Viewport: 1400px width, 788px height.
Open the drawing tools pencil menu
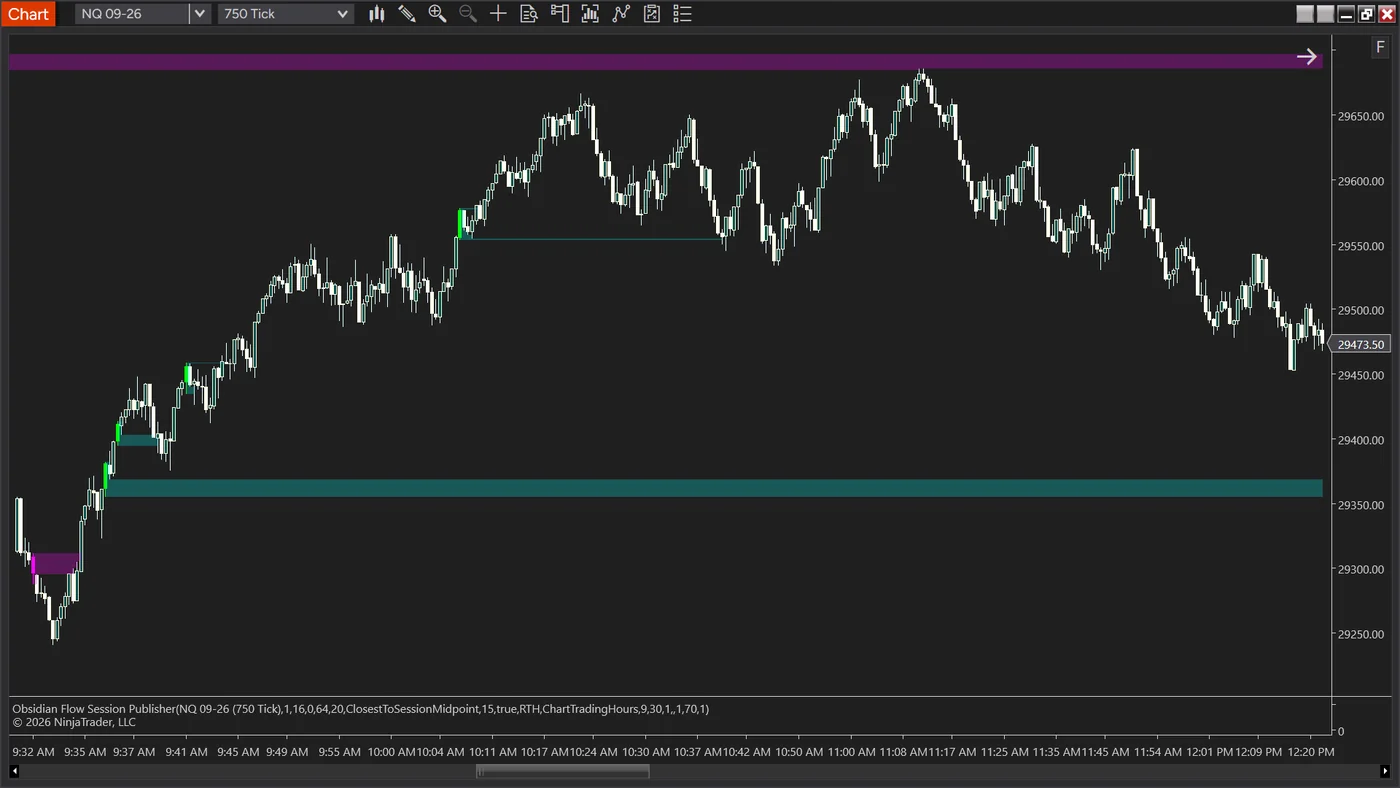click(407, 14)
